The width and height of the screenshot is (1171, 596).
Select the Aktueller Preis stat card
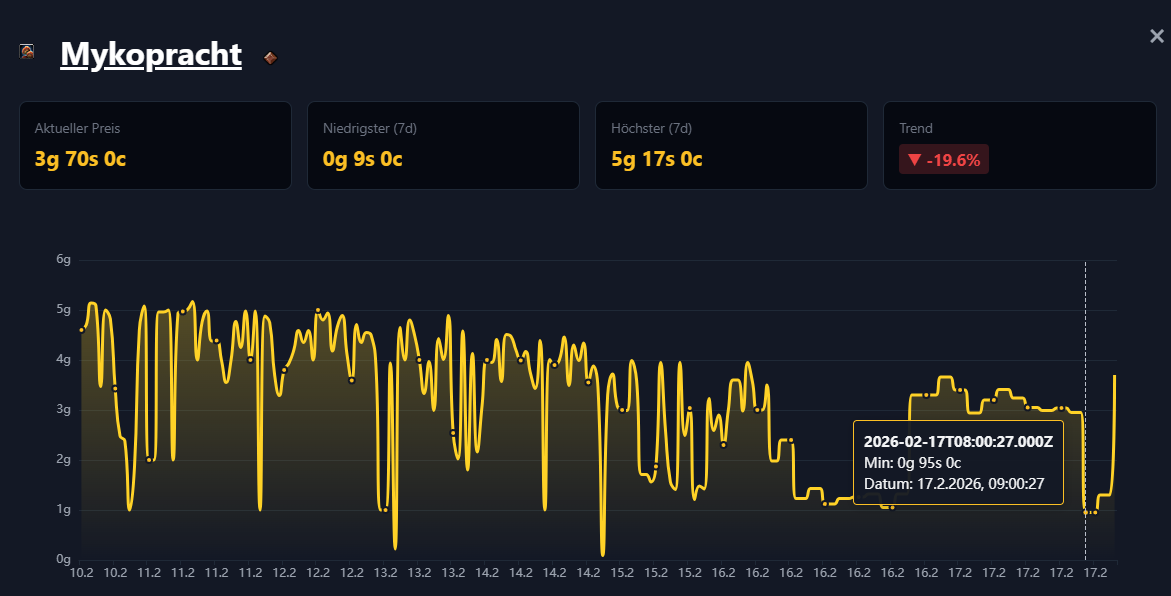pyautogui.click(x=155, y=145)
